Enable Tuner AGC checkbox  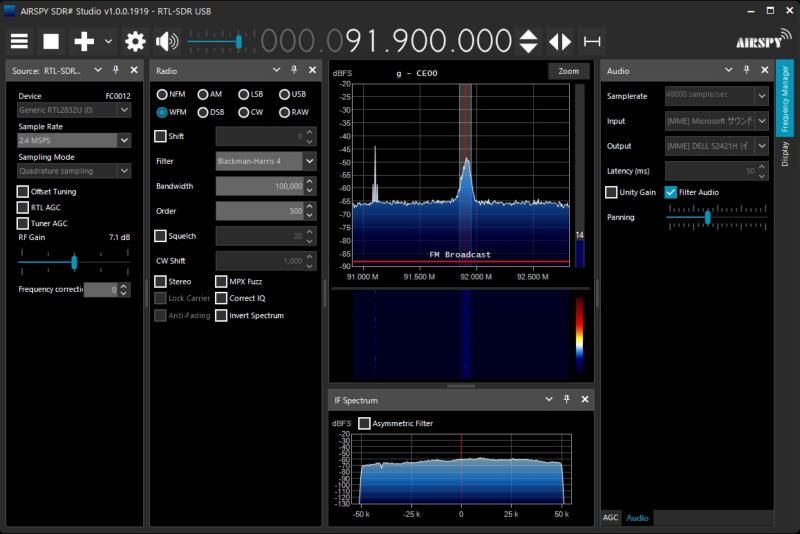(x=22, y=223)
